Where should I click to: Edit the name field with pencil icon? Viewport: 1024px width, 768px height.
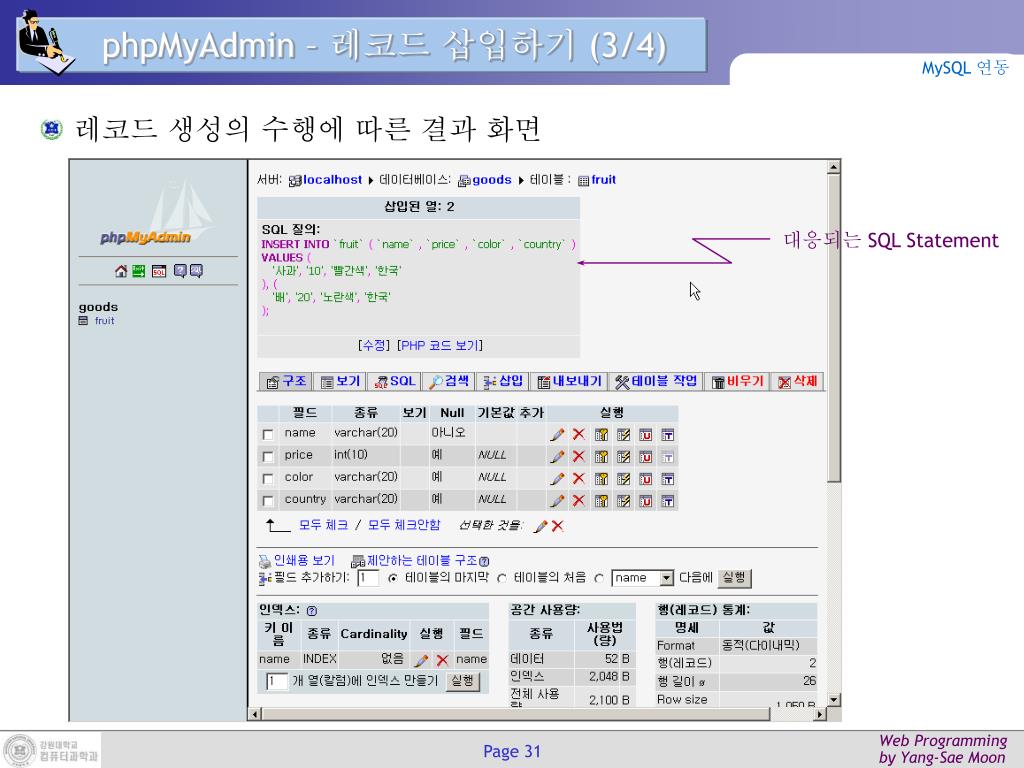click(557, 434)
